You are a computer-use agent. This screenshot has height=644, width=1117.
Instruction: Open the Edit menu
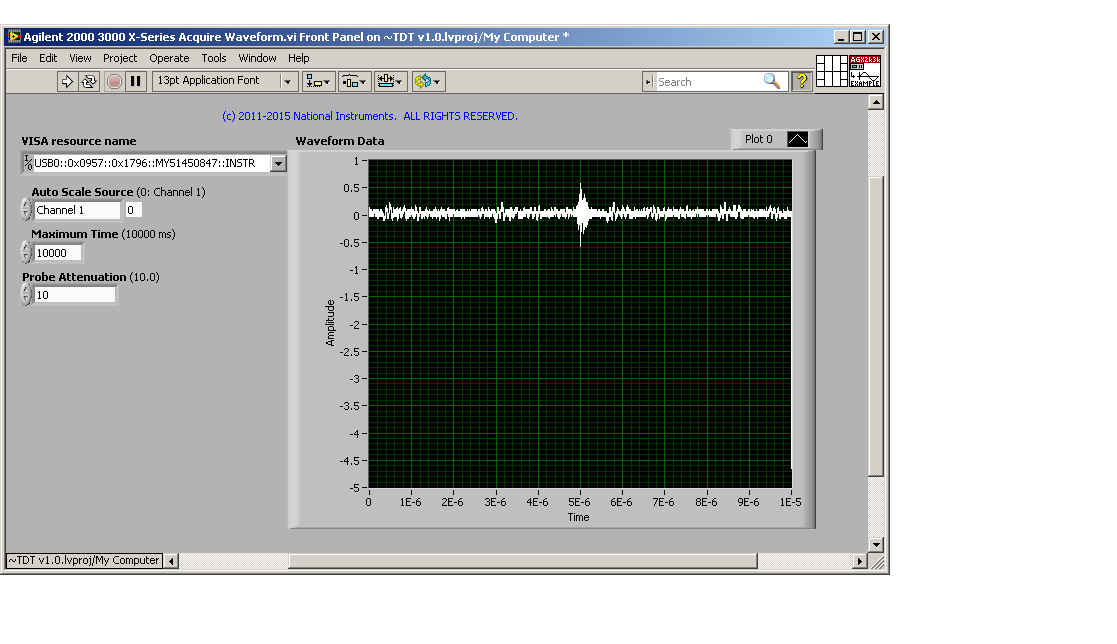point(48,58)
